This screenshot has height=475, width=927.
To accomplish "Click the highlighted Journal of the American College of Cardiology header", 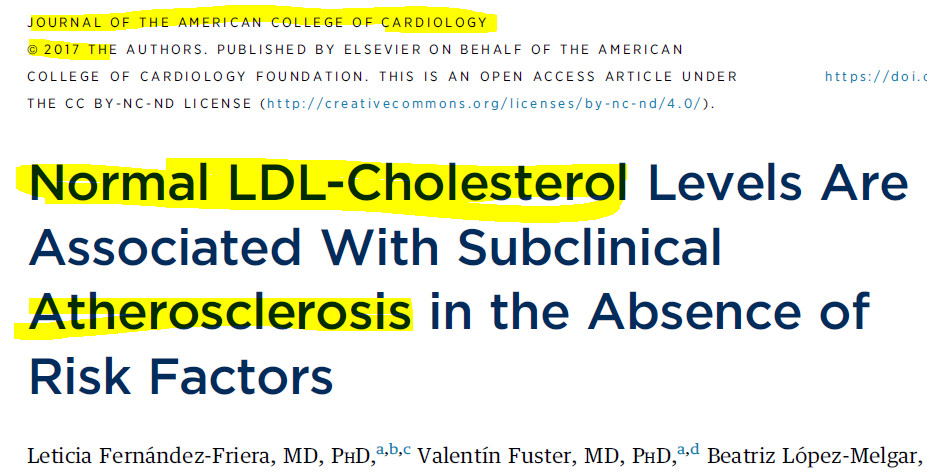I will pos(257,23).
